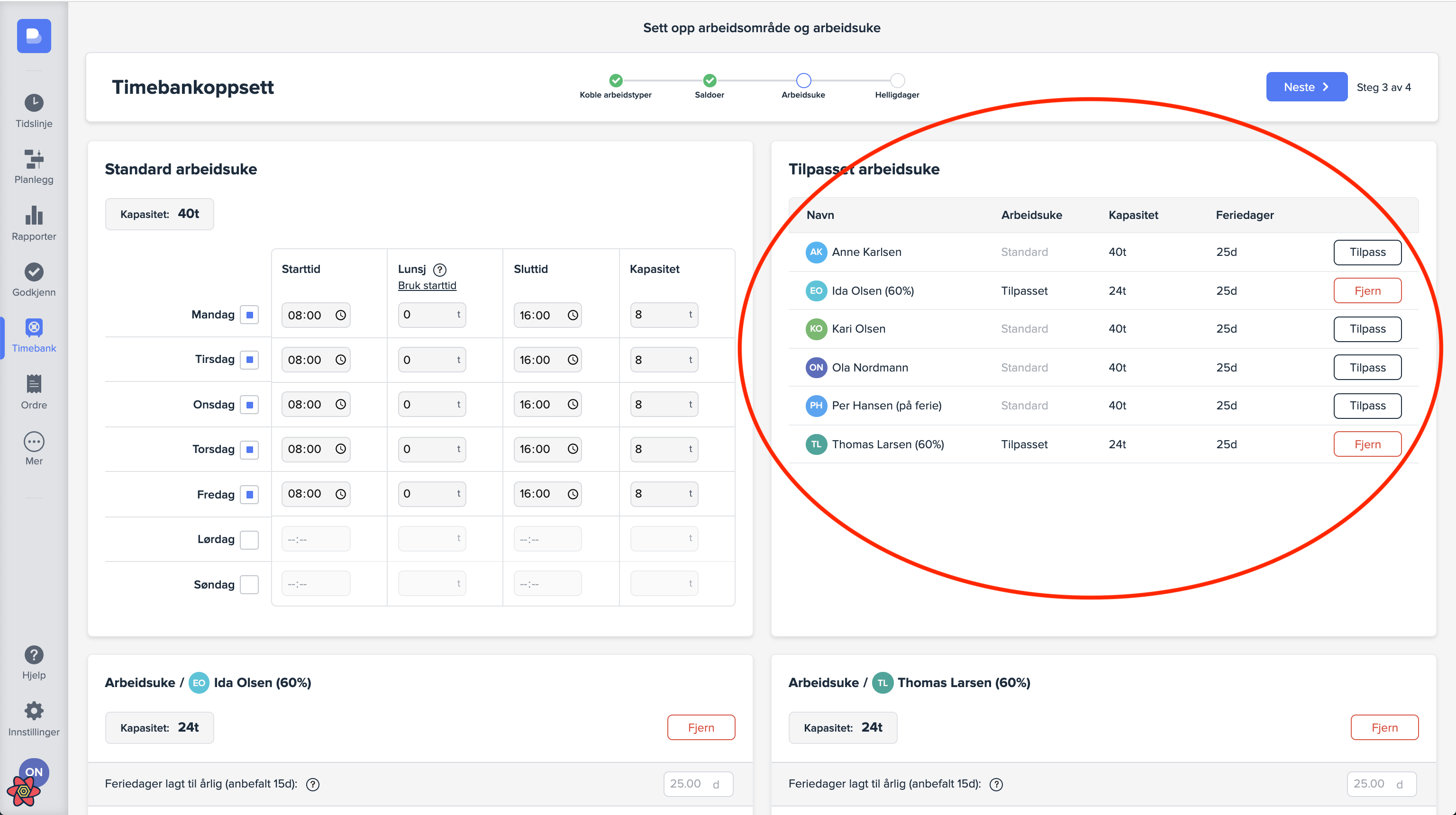Open Godkjenn checkmark icon
Viewport: 1456px width, 815px height.
click(x=34, y=272)
